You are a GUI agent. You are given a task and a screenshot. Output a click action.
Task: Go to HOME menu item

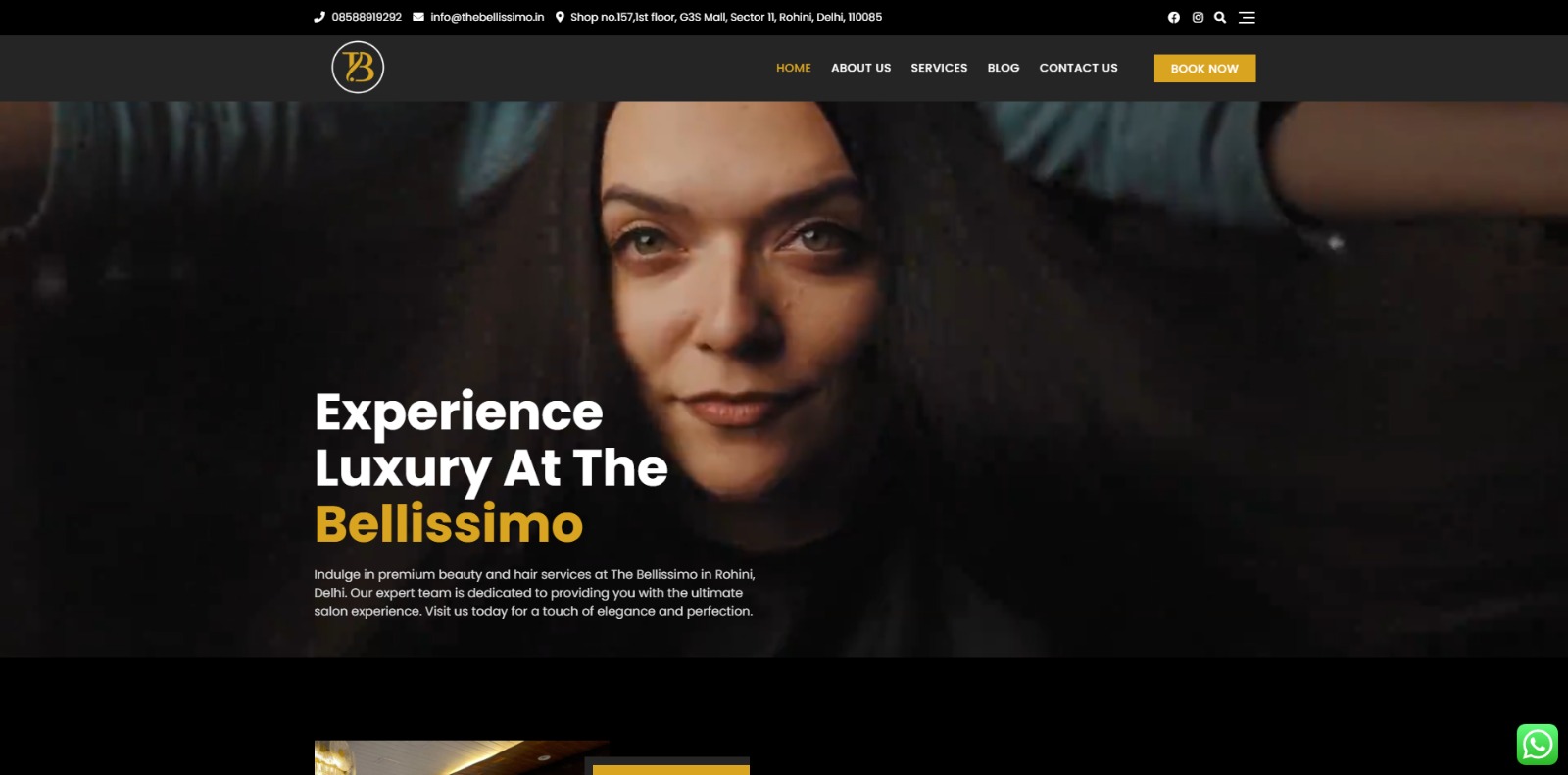794,68
